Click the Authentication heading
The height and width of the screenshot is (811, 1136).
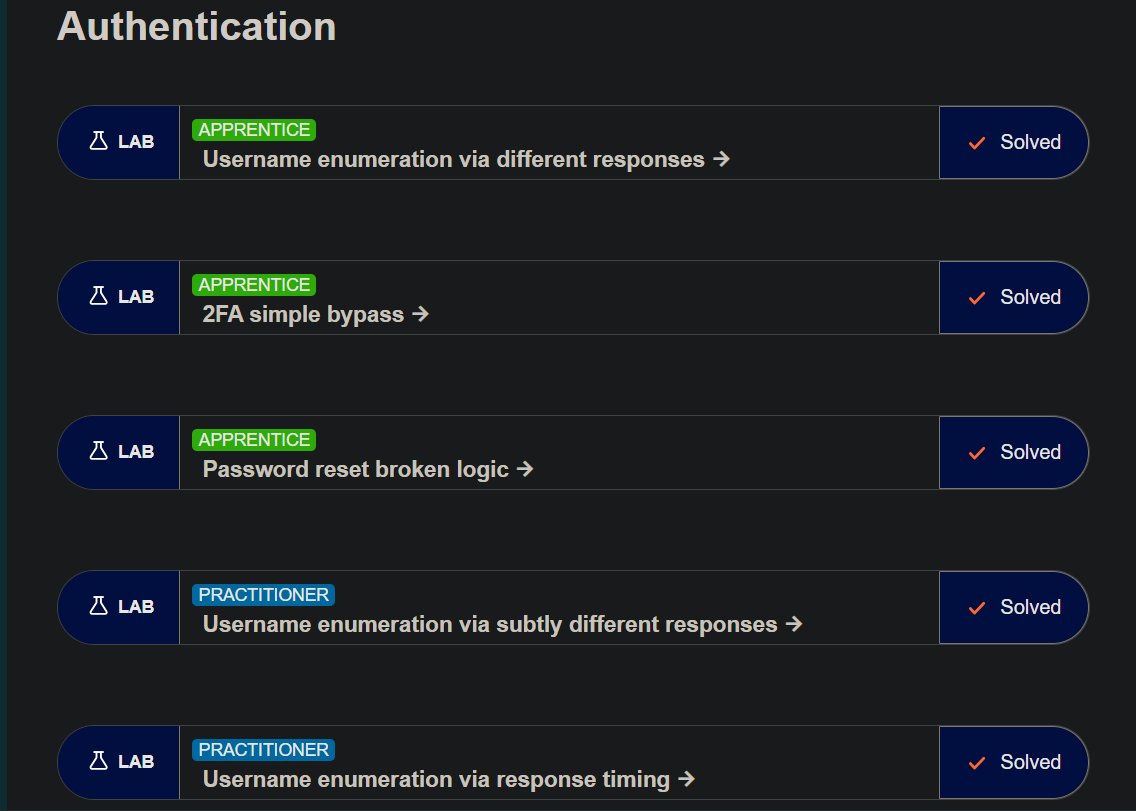coord(196,27)
